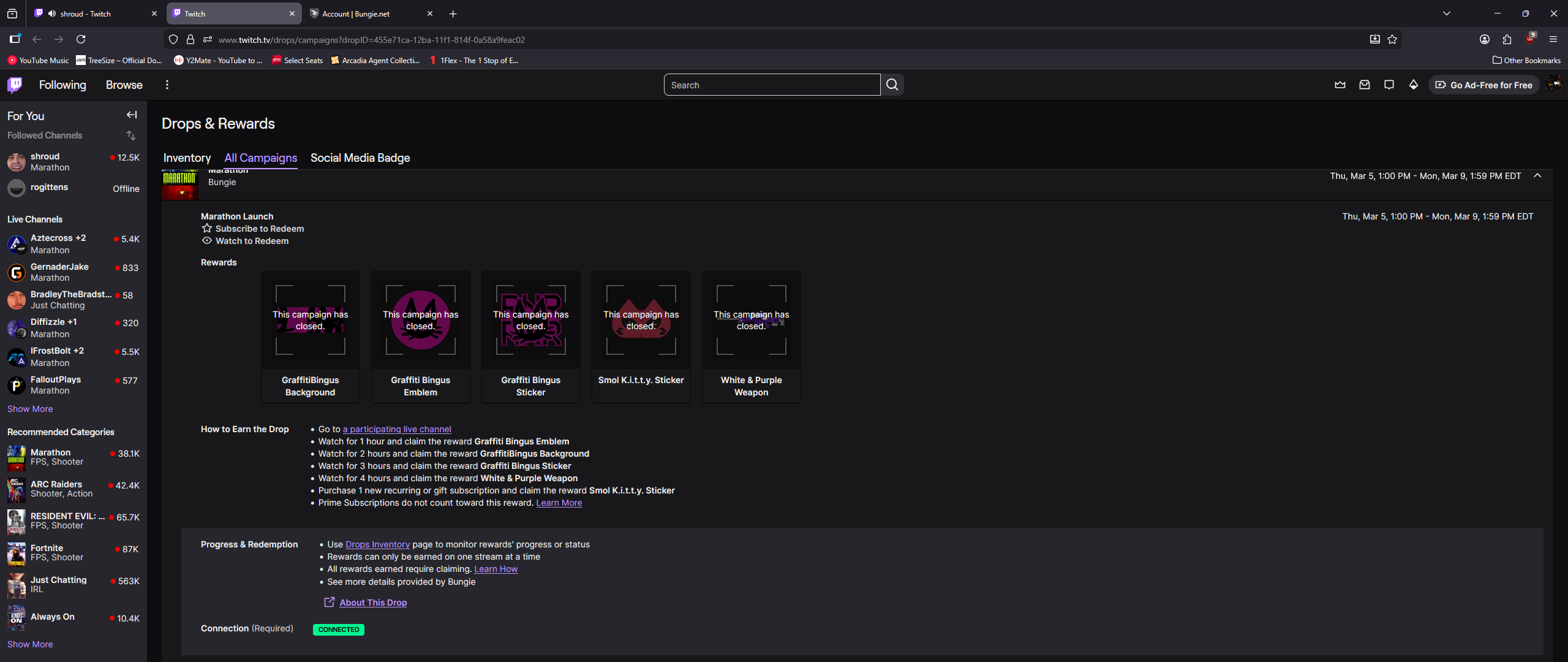Viewport: 1568px width, 662px height.
Task: Open the whispers chat icon
Action: click(x=1389, y=85)
